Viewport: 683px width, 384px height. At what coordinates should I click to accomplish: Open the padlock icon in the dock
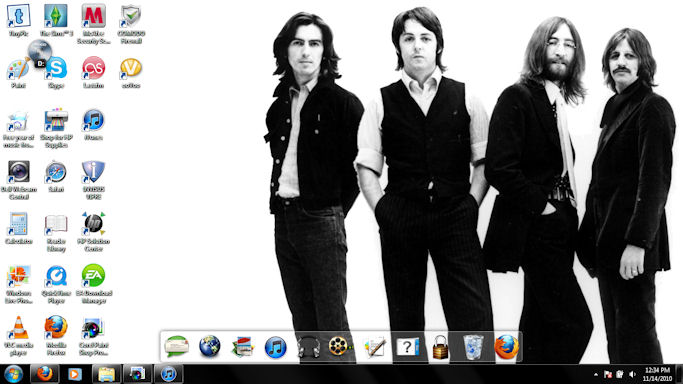click(440, 347)
